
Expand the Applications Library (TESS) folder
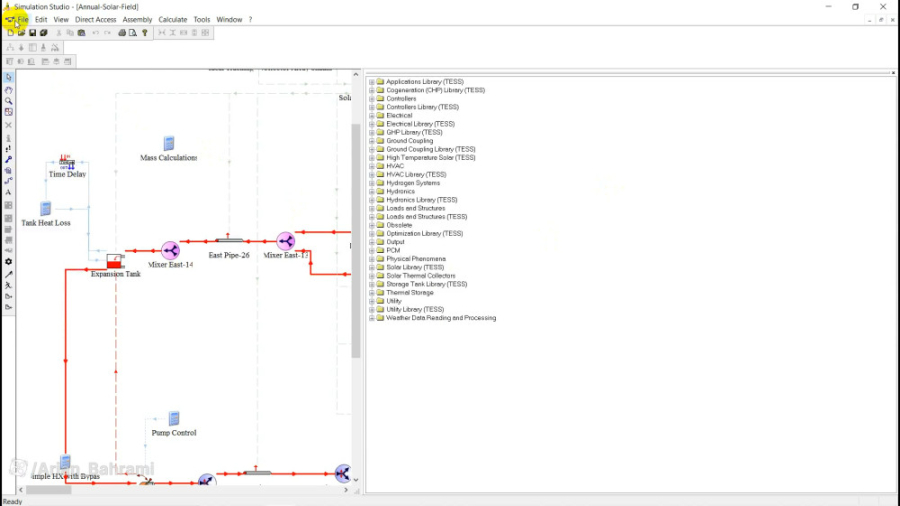pos(372,82)
